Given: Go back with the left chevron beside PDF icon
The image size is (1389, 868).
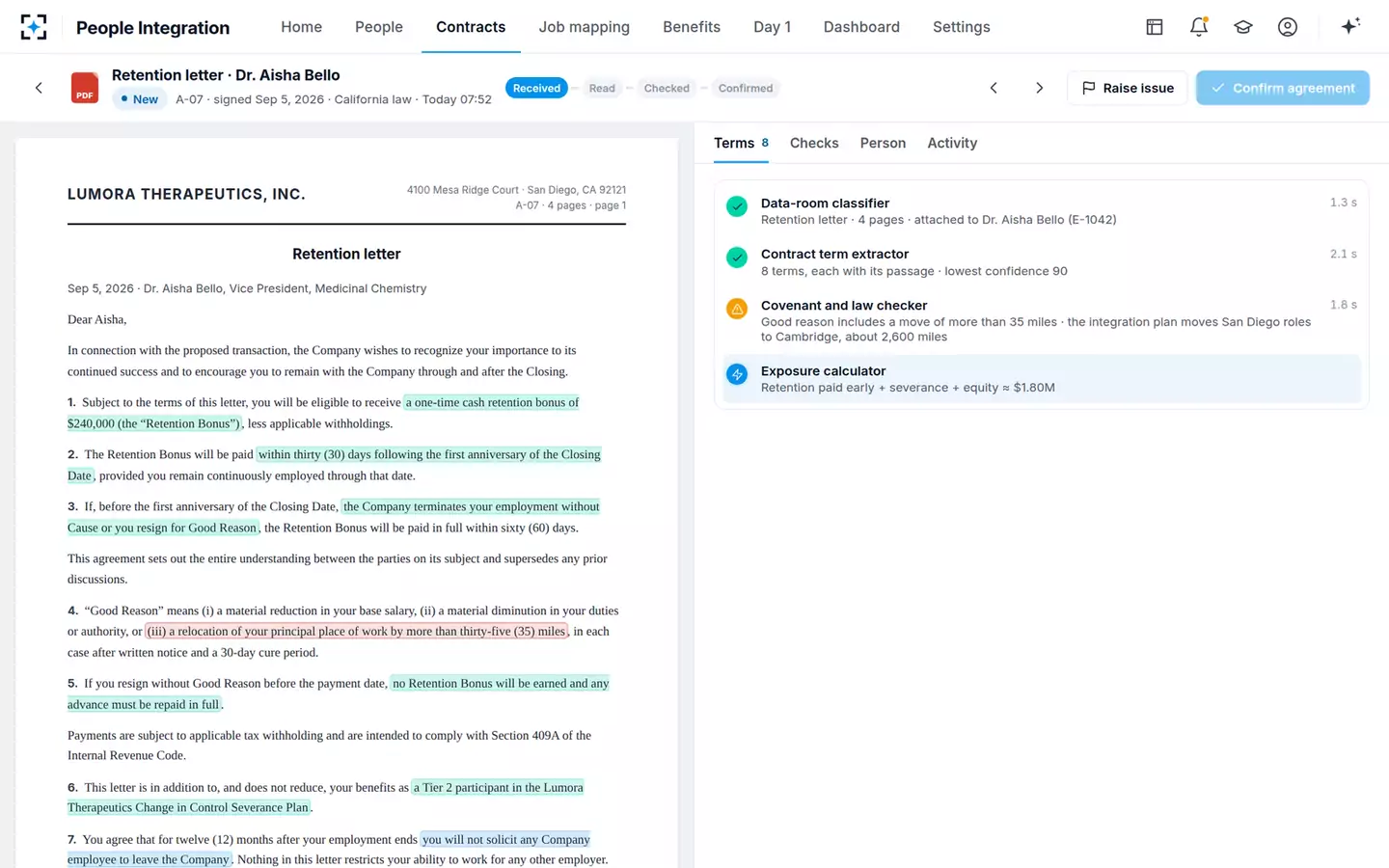Looking at the screenshot, I should pos(39,88).
